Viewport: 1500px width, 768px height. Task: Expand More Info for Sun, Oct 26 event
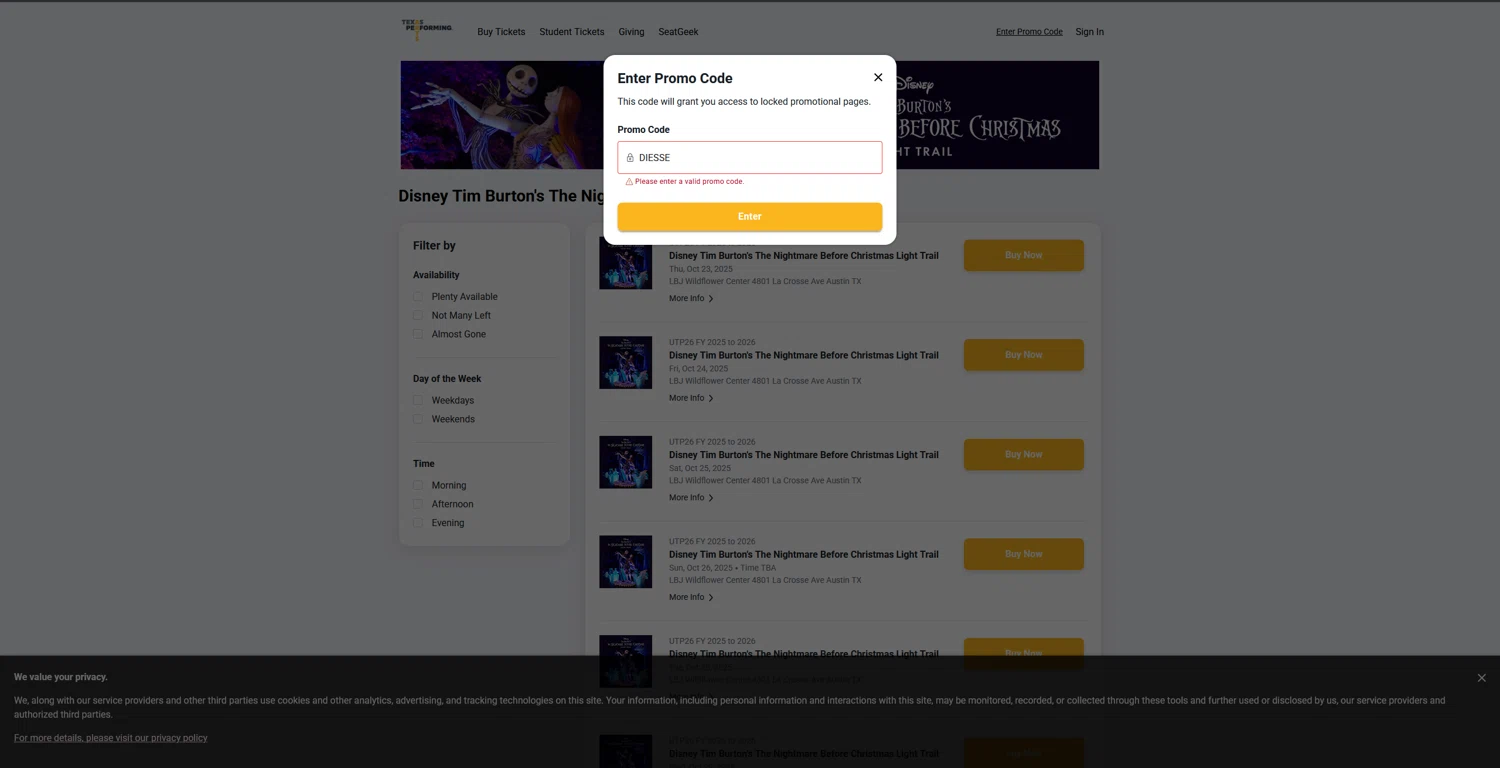[691, 598]
